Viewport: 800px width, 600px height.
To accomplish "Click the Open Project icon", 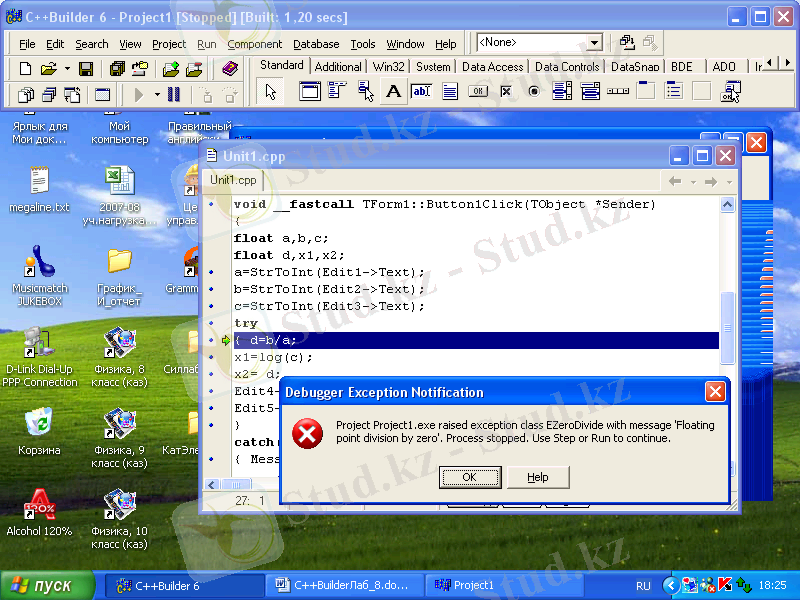I will 140,68.
